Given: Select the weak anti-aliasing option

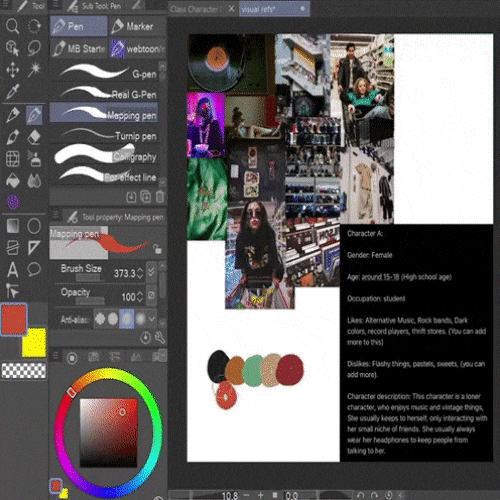Looking at the screenshot, I should pyautogui.click(x=113, y=319).
